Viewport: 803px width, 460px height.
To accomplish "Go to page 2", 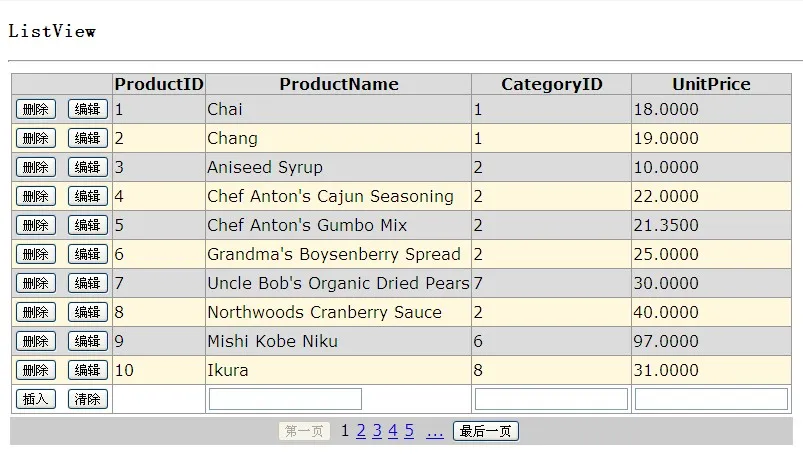I will (361, 431).
